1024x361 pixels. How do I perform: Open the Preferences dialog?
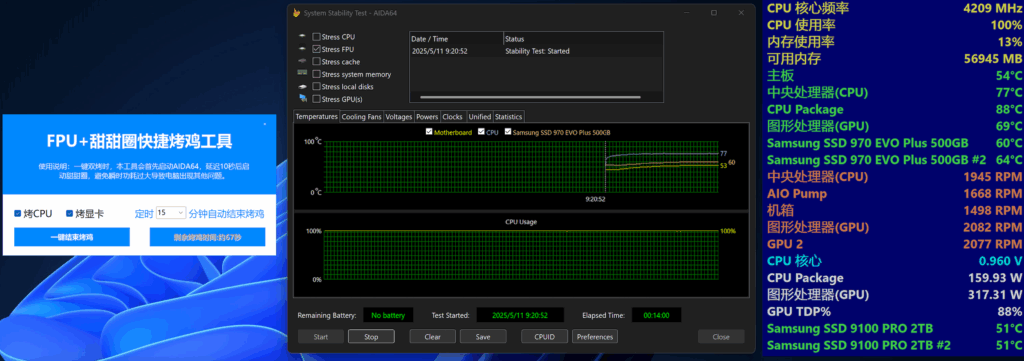(x=595, y=337)
